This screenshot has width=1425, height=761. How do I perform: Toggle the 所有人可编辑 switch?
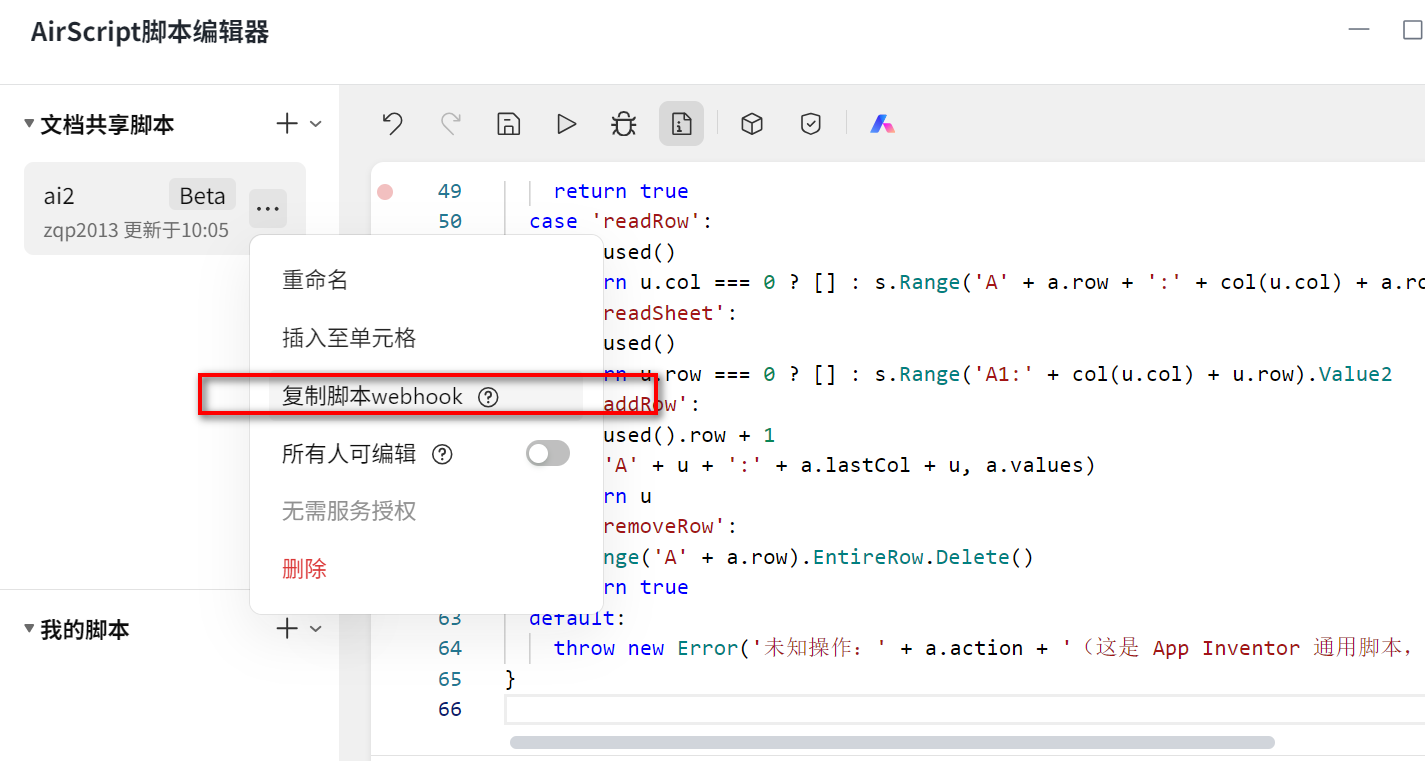coord(548,454)
